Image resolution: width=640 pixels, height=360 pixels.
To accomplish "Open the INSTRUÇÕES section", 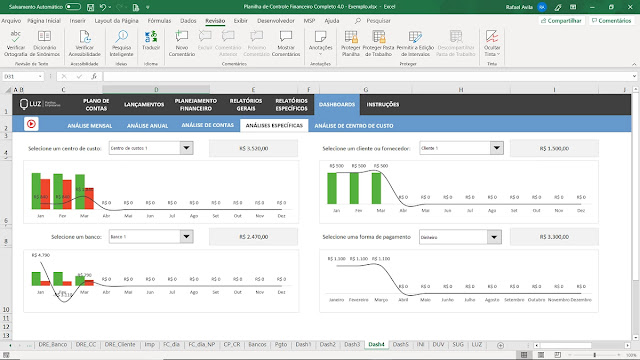I will click(x=382, y=104).
